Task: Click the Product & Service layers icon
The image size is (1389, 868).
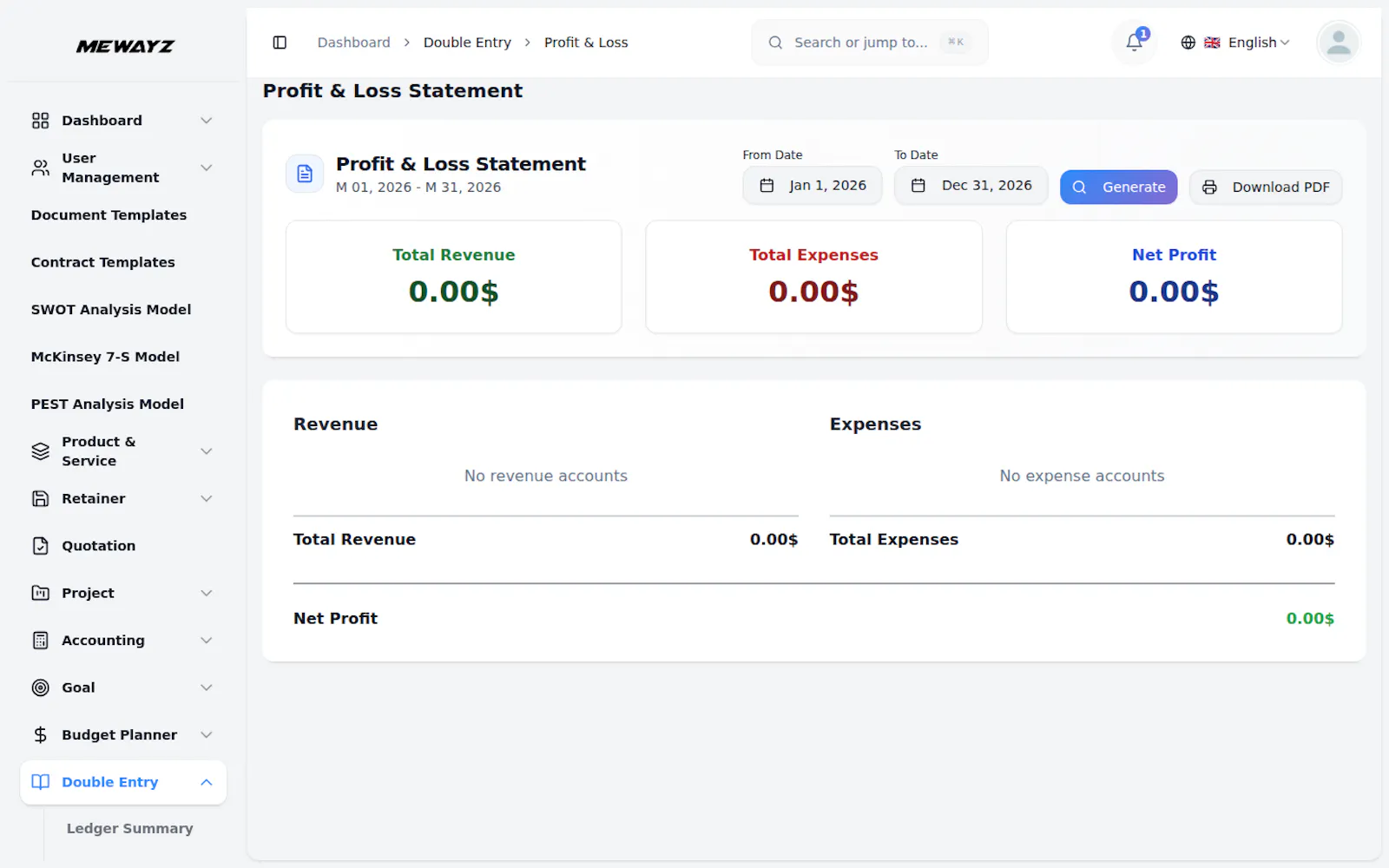Action: click(x=40, y=451)
